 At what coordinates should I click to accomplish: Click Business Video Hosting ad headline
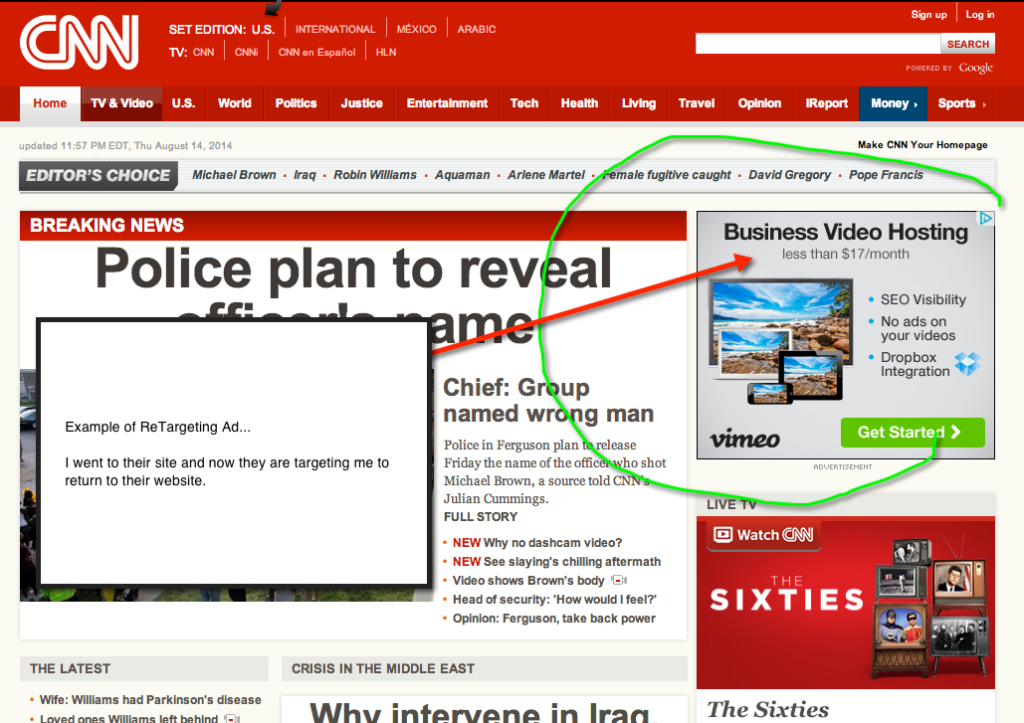846,232
